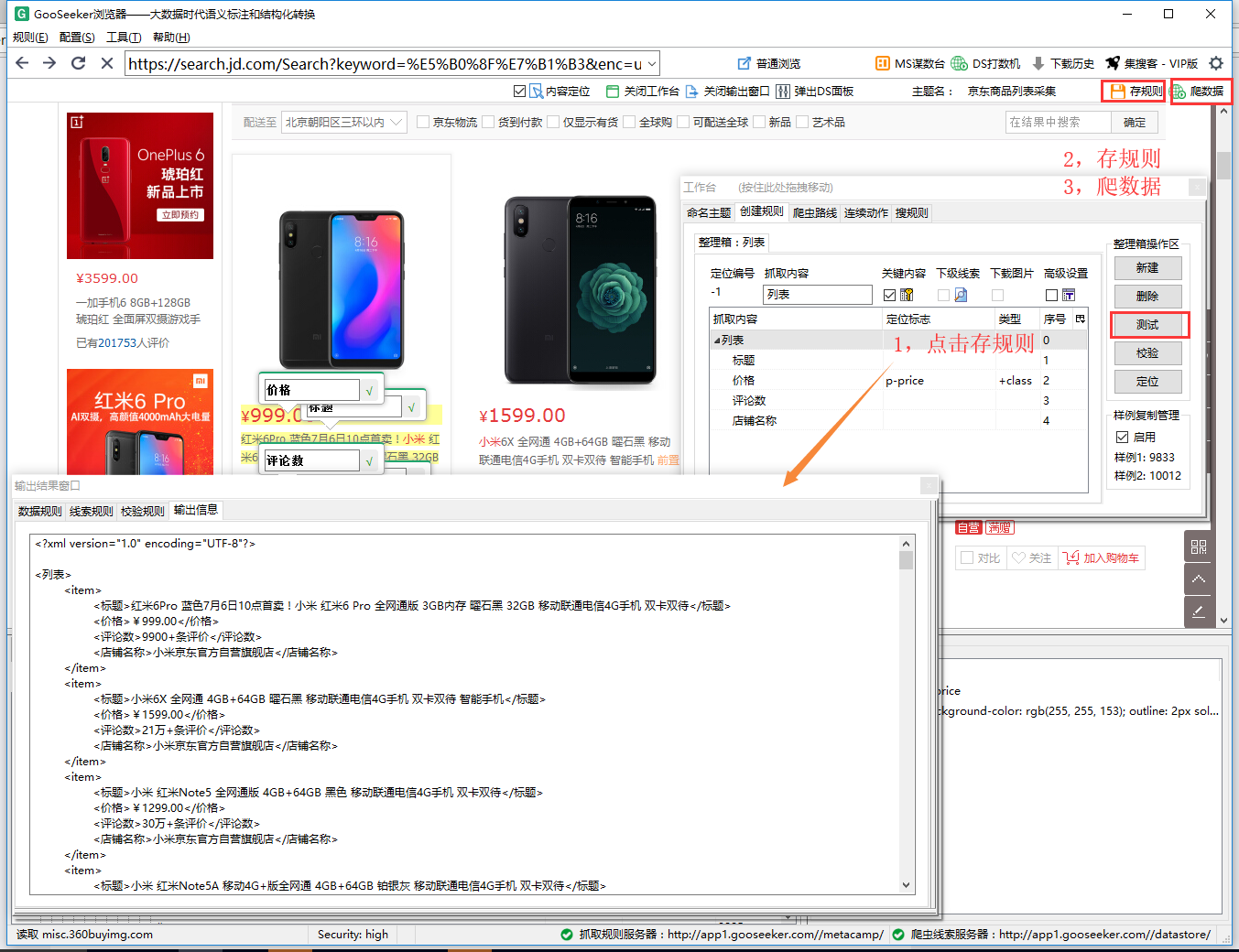Image resolution: width=1239 pixels, height=952 pixels.
Task: Click the 关注 heart button
Action: tap(1031, 557)
